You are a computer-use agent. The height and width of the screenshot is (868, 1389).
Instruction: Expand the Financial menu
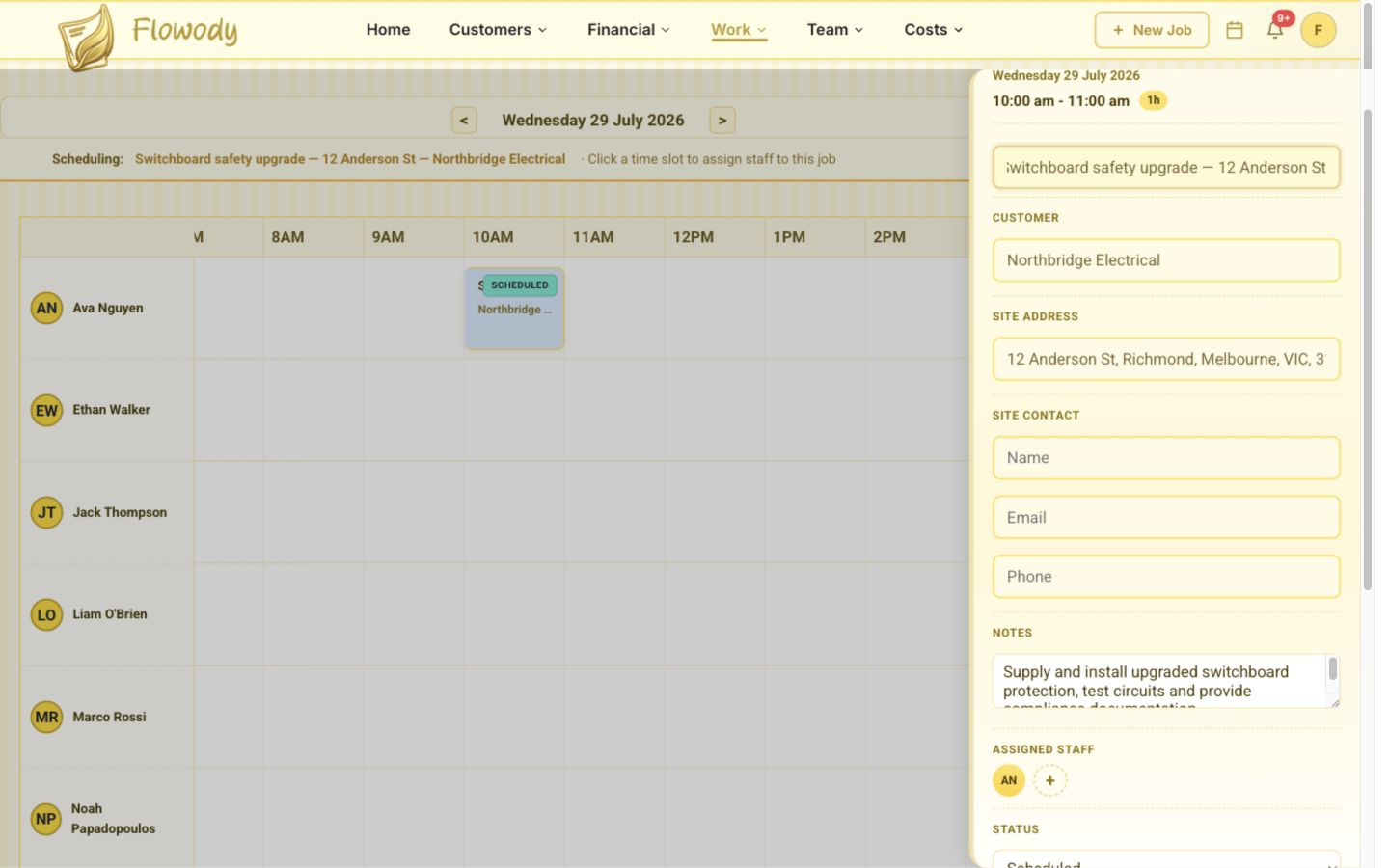pyautogui.click(x=628, y=30)
